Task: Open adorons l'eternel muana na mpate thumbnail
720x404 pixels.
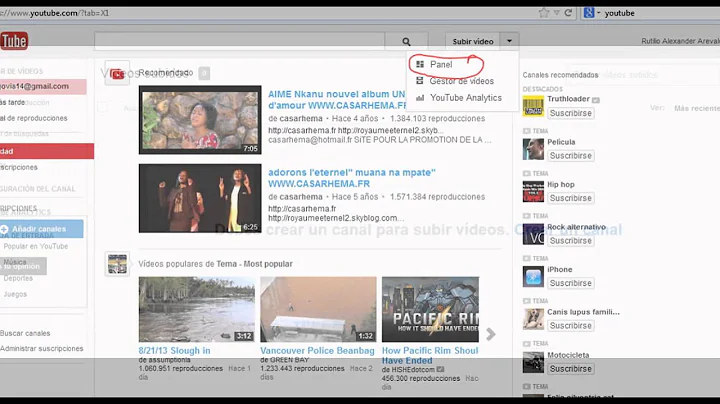Action: click(200, 198)
